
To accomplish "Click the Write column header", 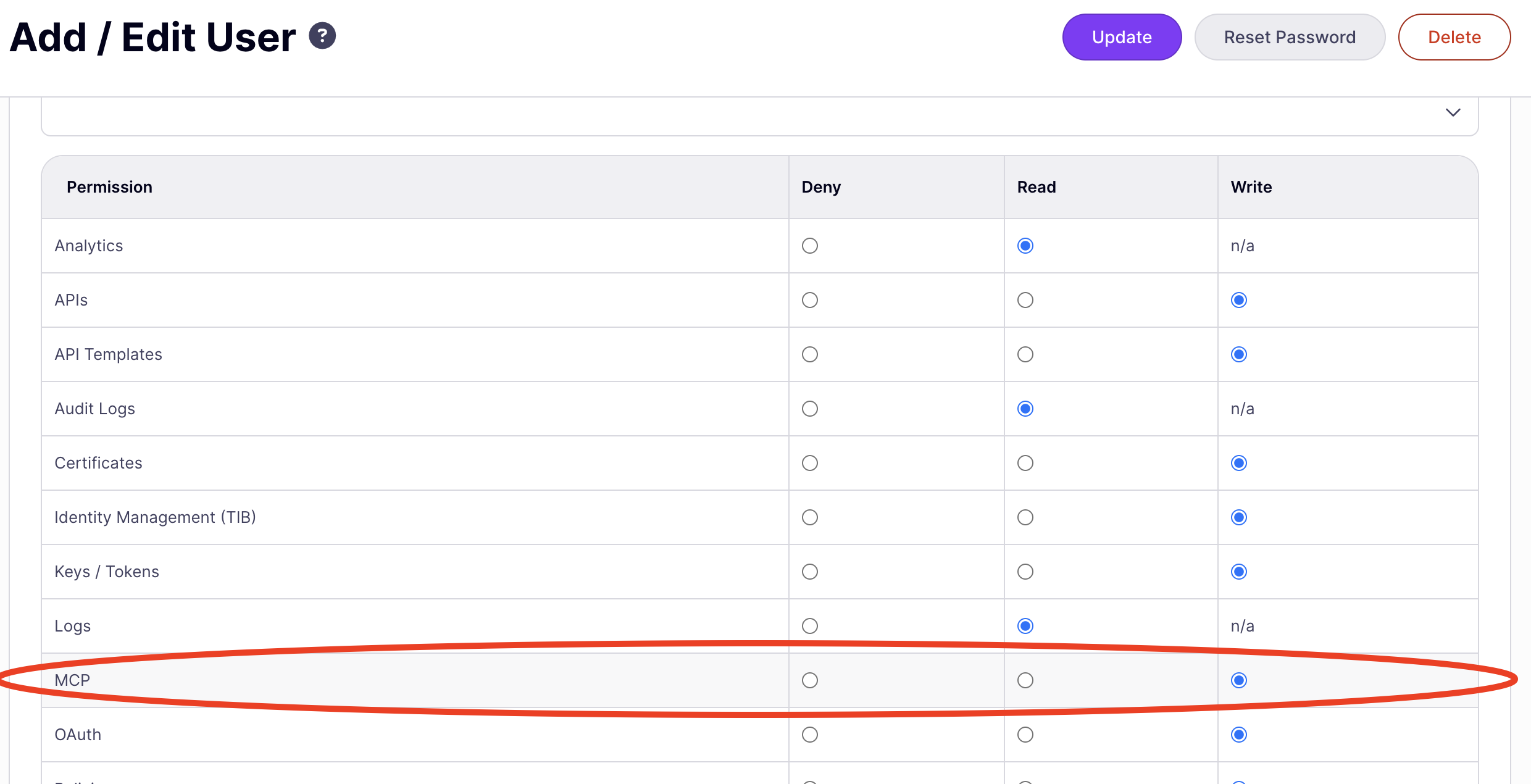I will click(1251, 187).
